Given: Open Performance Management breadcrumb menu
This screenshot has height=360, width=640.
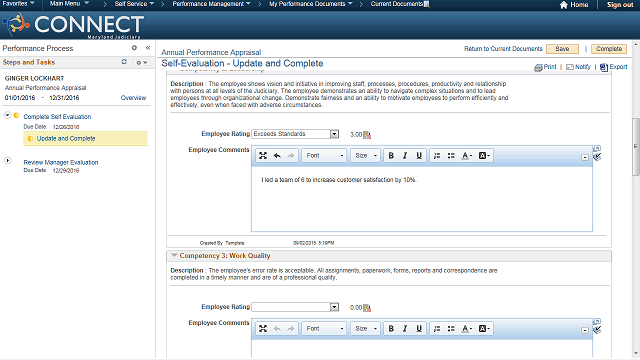Looking at the screenshot, I should click(x=211, y=4).
